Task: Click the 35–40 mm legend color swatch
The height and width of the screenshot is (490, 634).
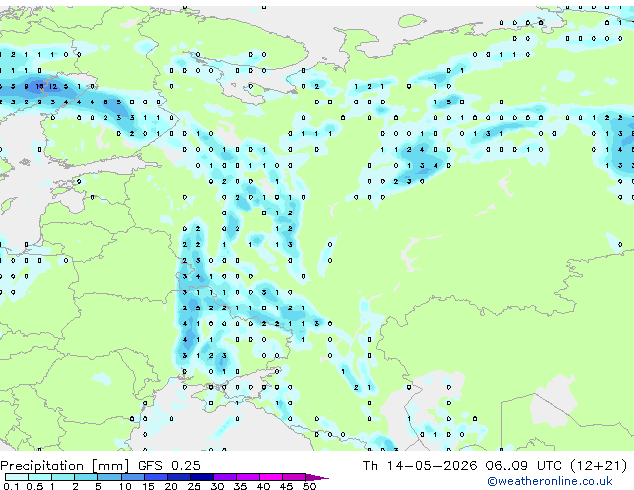Action: tap(248, 477)
